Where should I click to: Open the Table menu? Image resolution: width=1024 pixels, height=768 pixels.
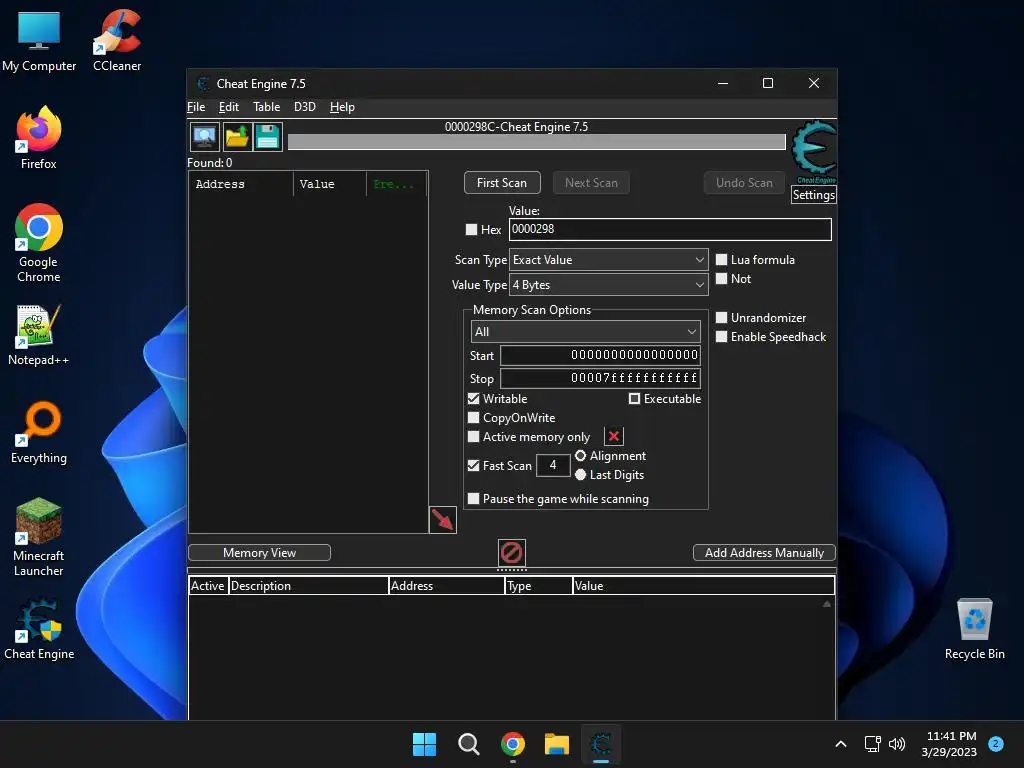pyautogui.click(x=266, y=106)
